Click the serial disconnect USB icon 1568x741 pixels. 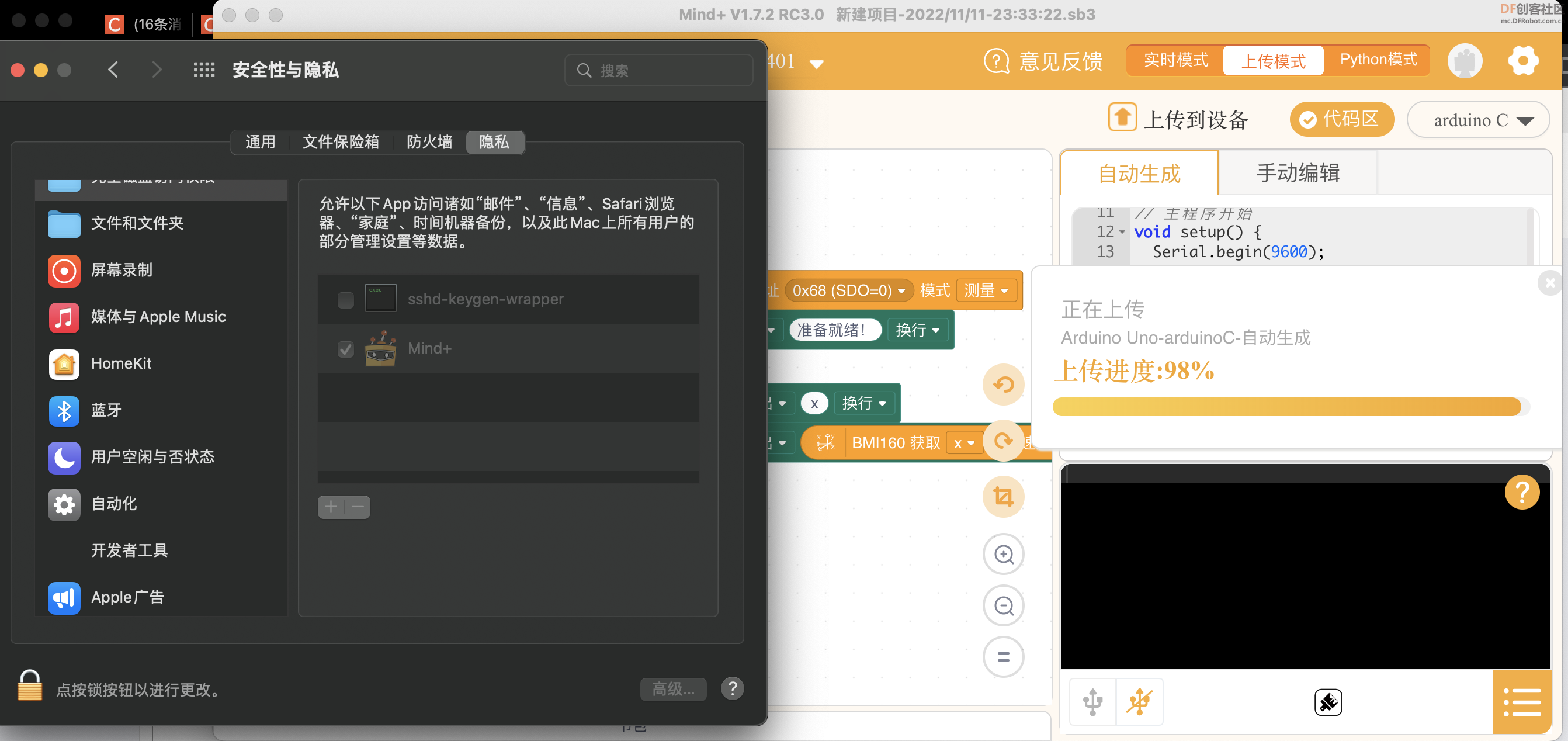1139,702
